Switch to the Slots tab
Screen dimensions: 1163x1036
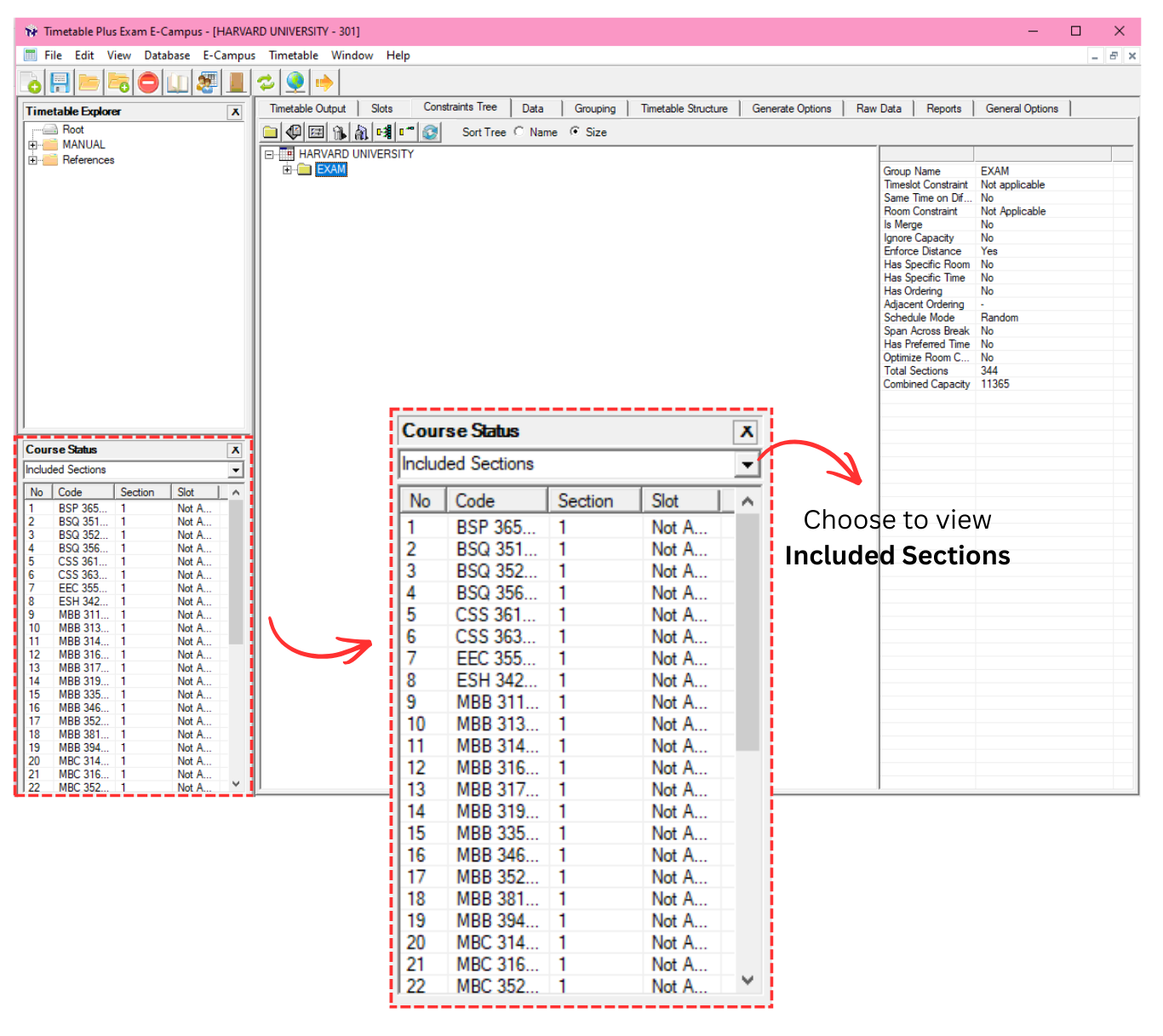381,109
